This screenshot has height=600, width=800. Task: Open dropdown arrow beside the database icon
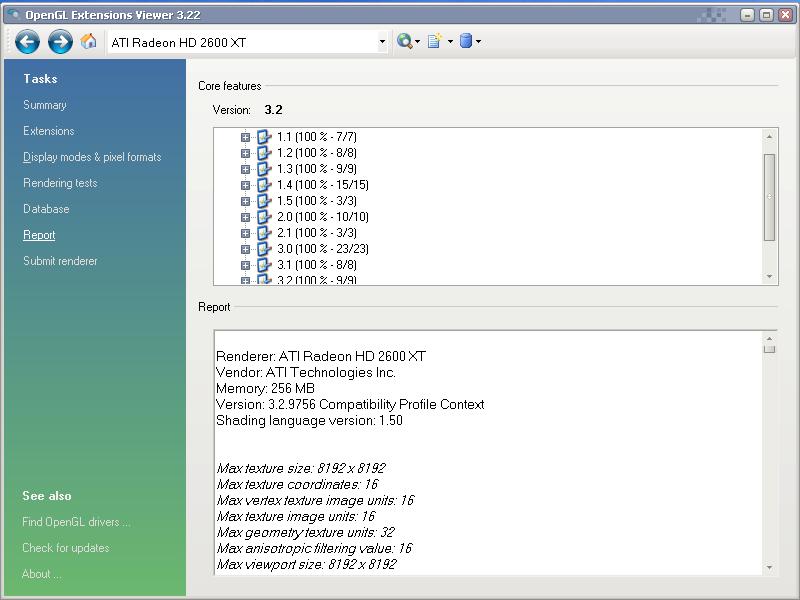(478, 42)
